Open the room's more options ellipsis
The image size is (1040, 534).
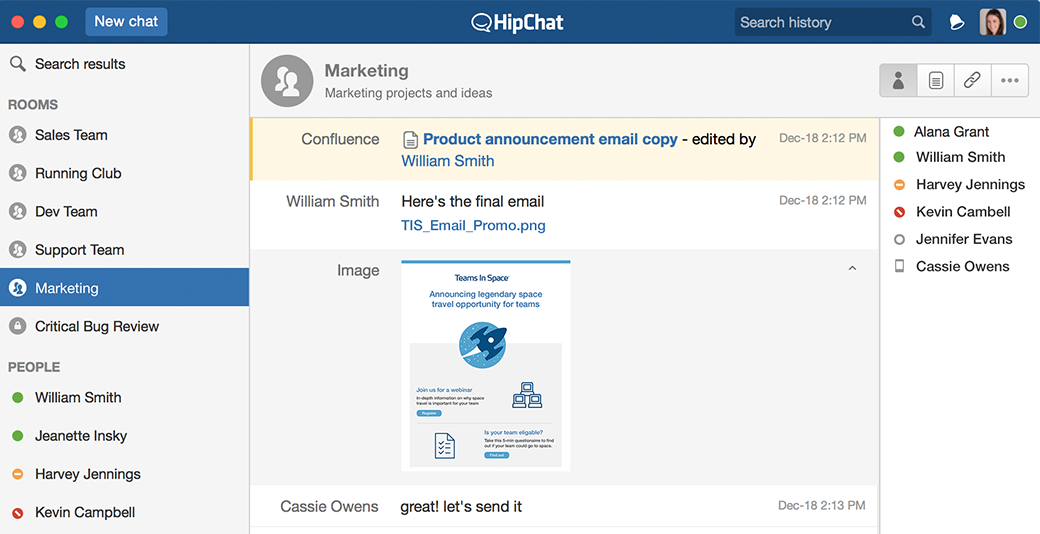click(x=1009, y=81)
